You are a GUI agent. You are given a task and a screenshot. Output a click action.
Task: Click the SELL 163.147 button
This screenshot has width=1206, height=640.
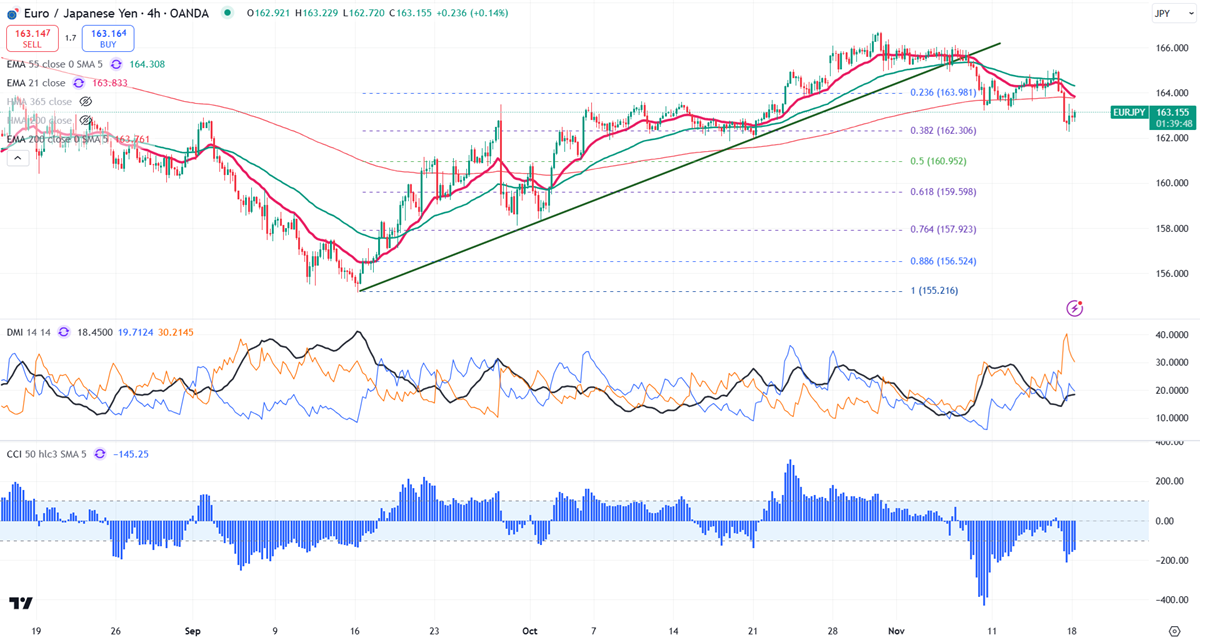[32, 39]
